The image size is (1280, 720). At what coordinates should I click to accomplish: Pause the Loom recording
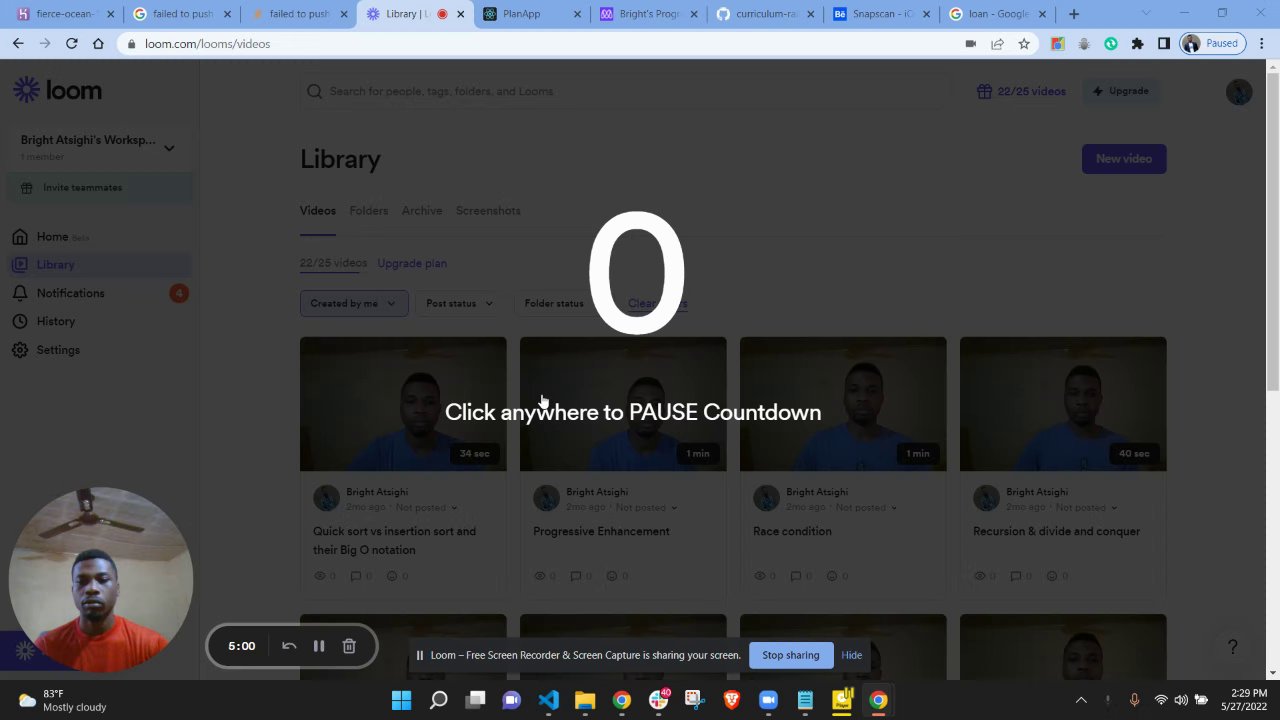click(319, 646)
